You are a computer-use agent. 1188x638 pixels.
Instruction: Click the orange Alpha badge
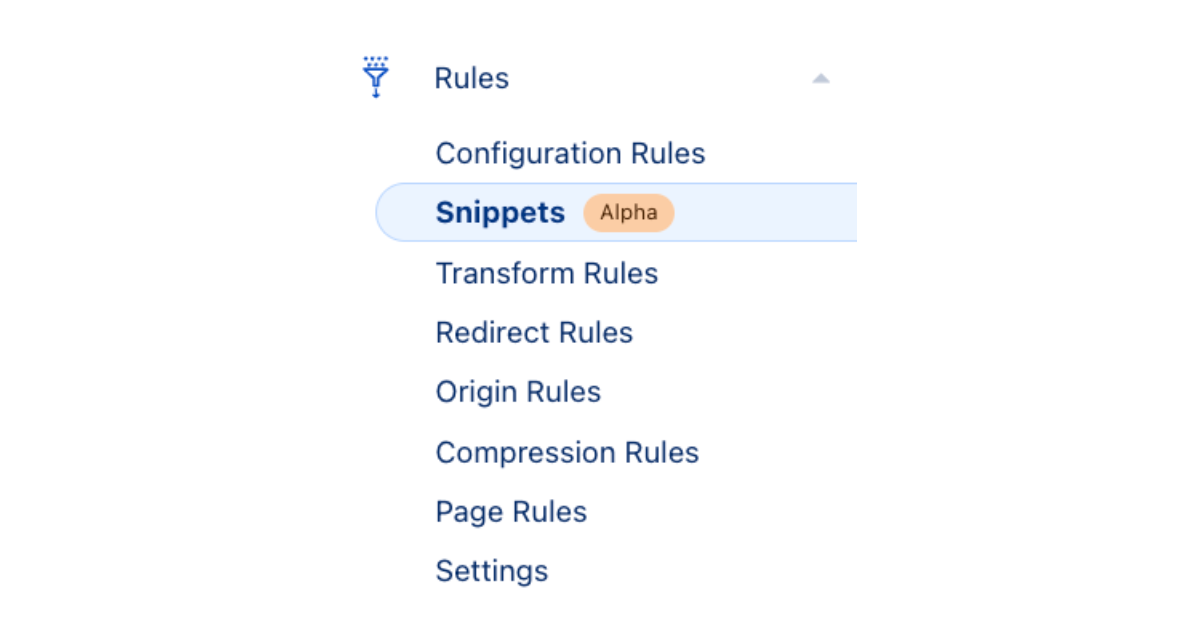pyautogui.click(x=628, y=213)
